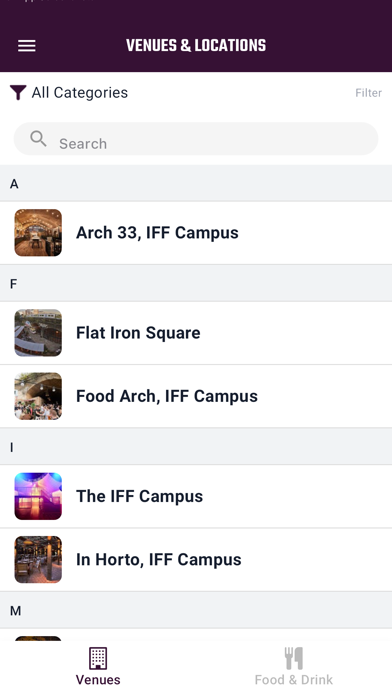Screen dimensions: 392x696
Task: Select In Horto, IFF Campus entry
Action: [x=196, y=560]
